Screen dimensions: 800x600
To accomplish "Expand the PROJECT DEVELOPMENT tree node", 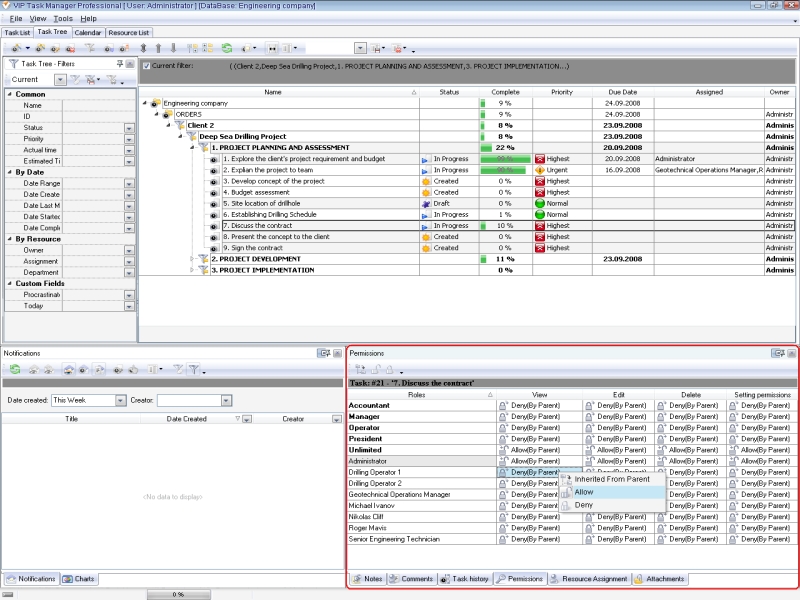I will click(192, 259).
